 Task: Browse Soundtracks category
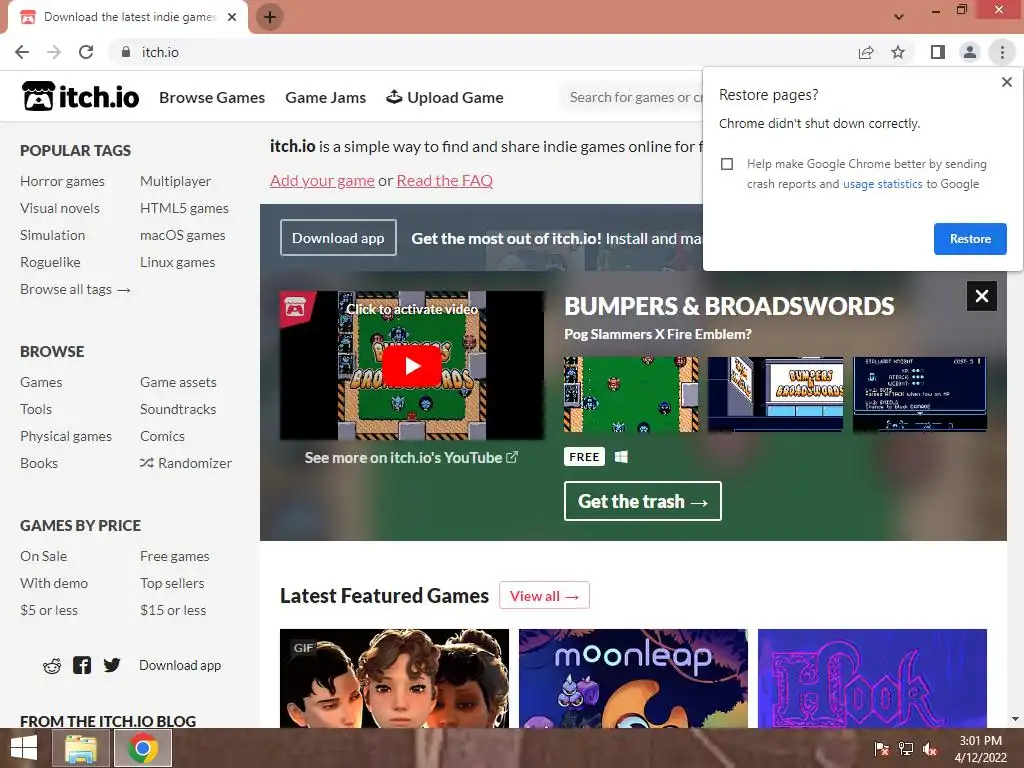[x=178, y=409]
